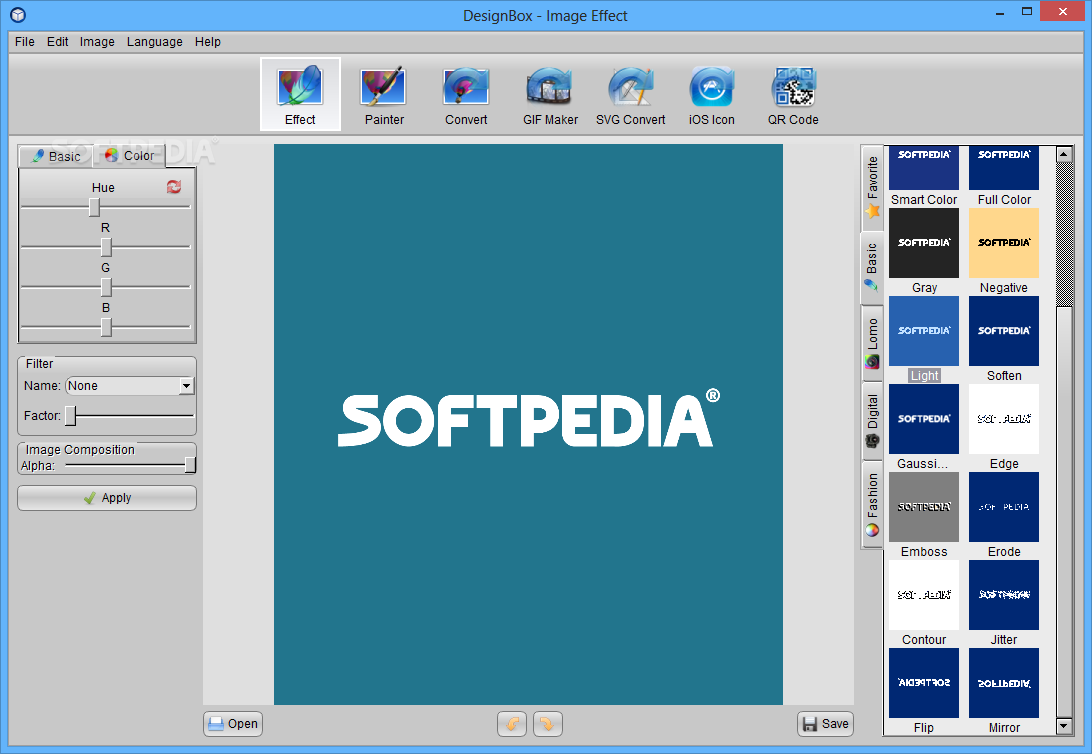The width and height of the screenshot is (1092, 754).
Task: Apply the Flip effect thumbnail
Action: 923,683
